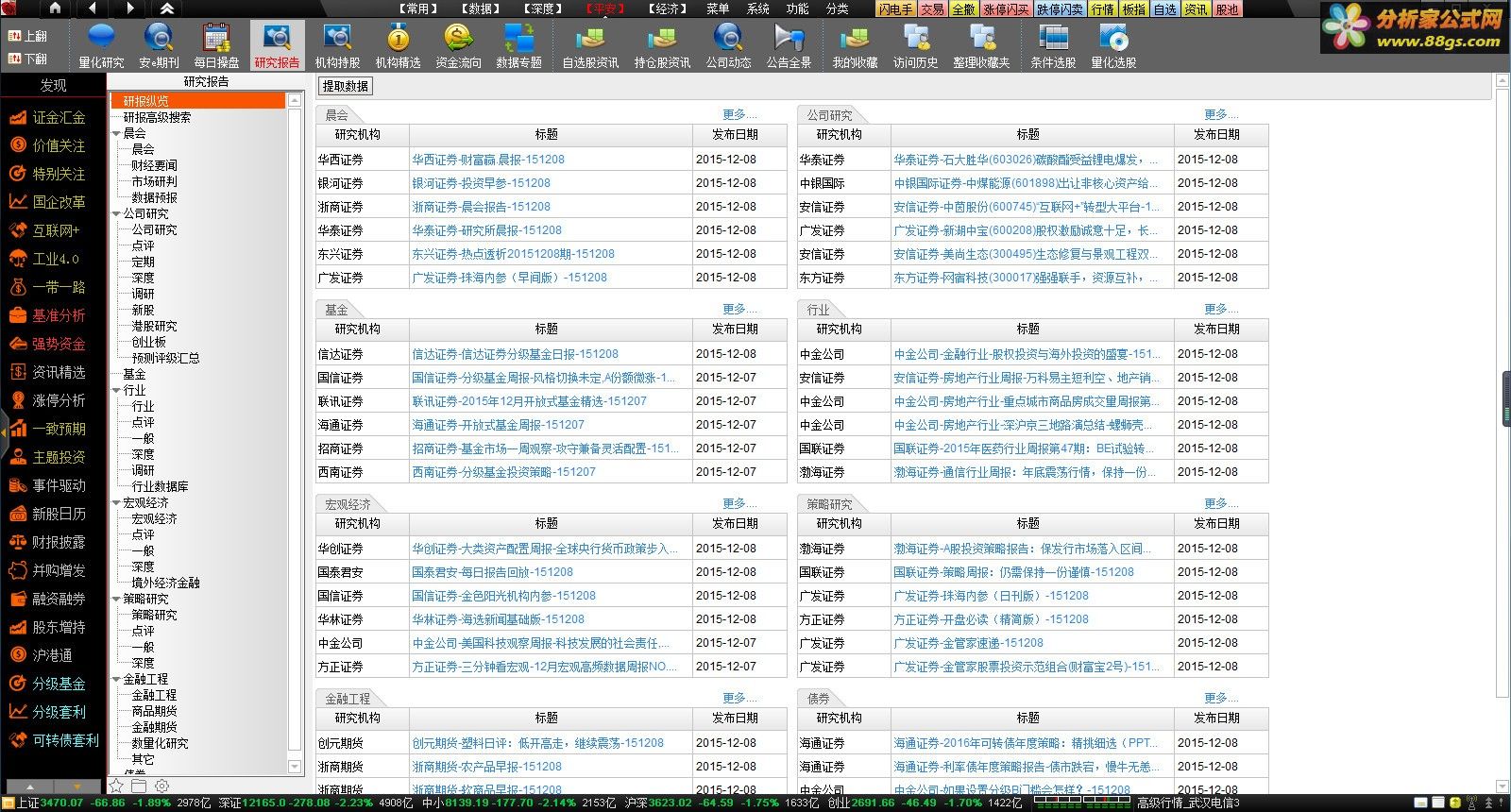This screenshot has width=1511, height=812.
Task: Open 华西证券-财富晨报-151208 report link
Action: click(x=488, y=160)
